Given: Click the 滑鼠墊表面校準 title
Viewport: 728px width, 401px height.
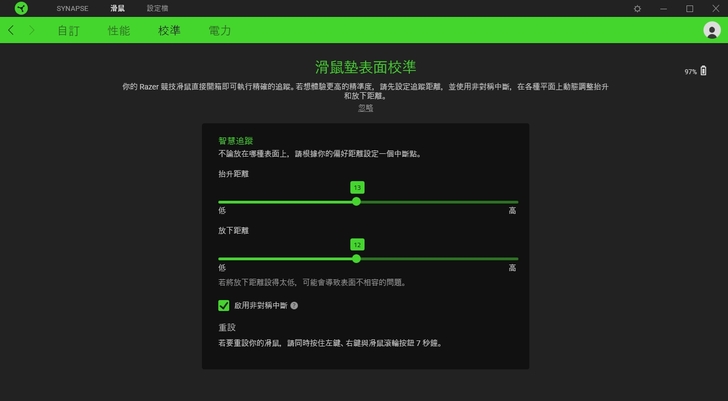Looking at the screenshot, I should [x=365, y=67].
